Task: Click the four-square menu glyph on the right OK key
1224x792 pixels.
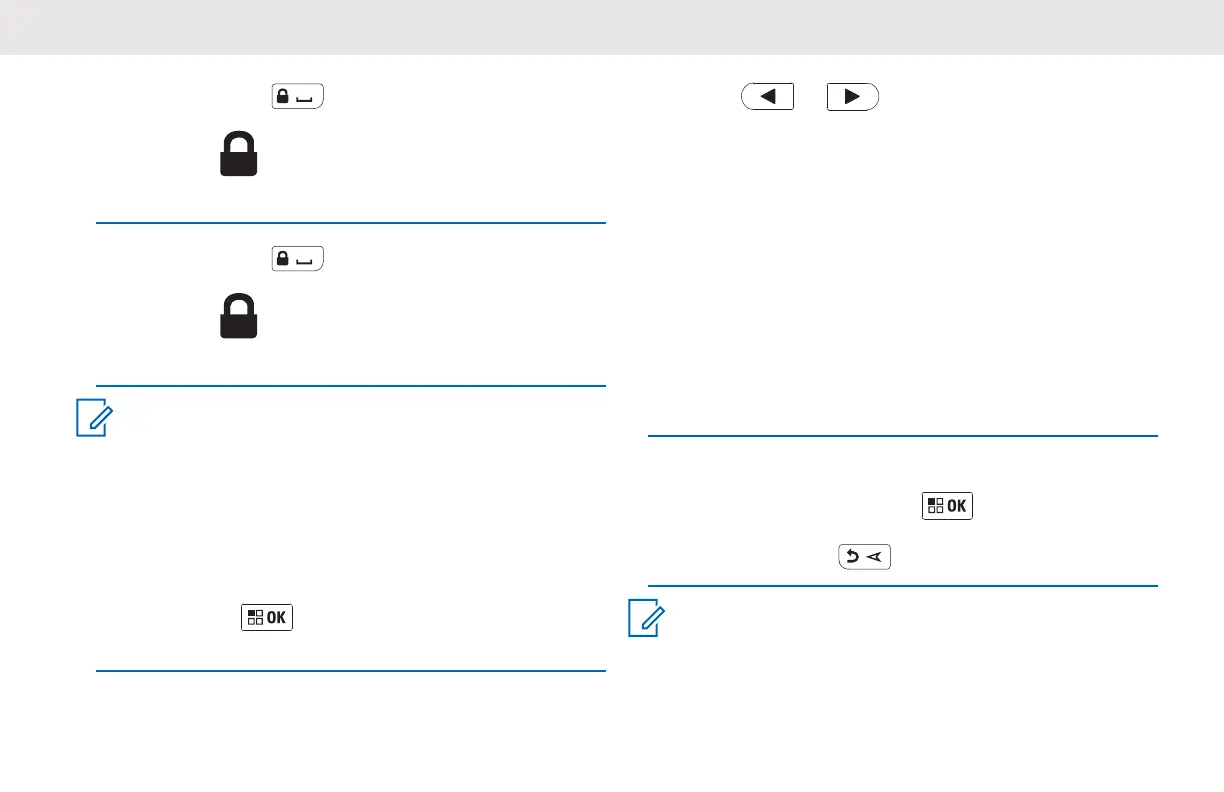Action: point(935,506)
